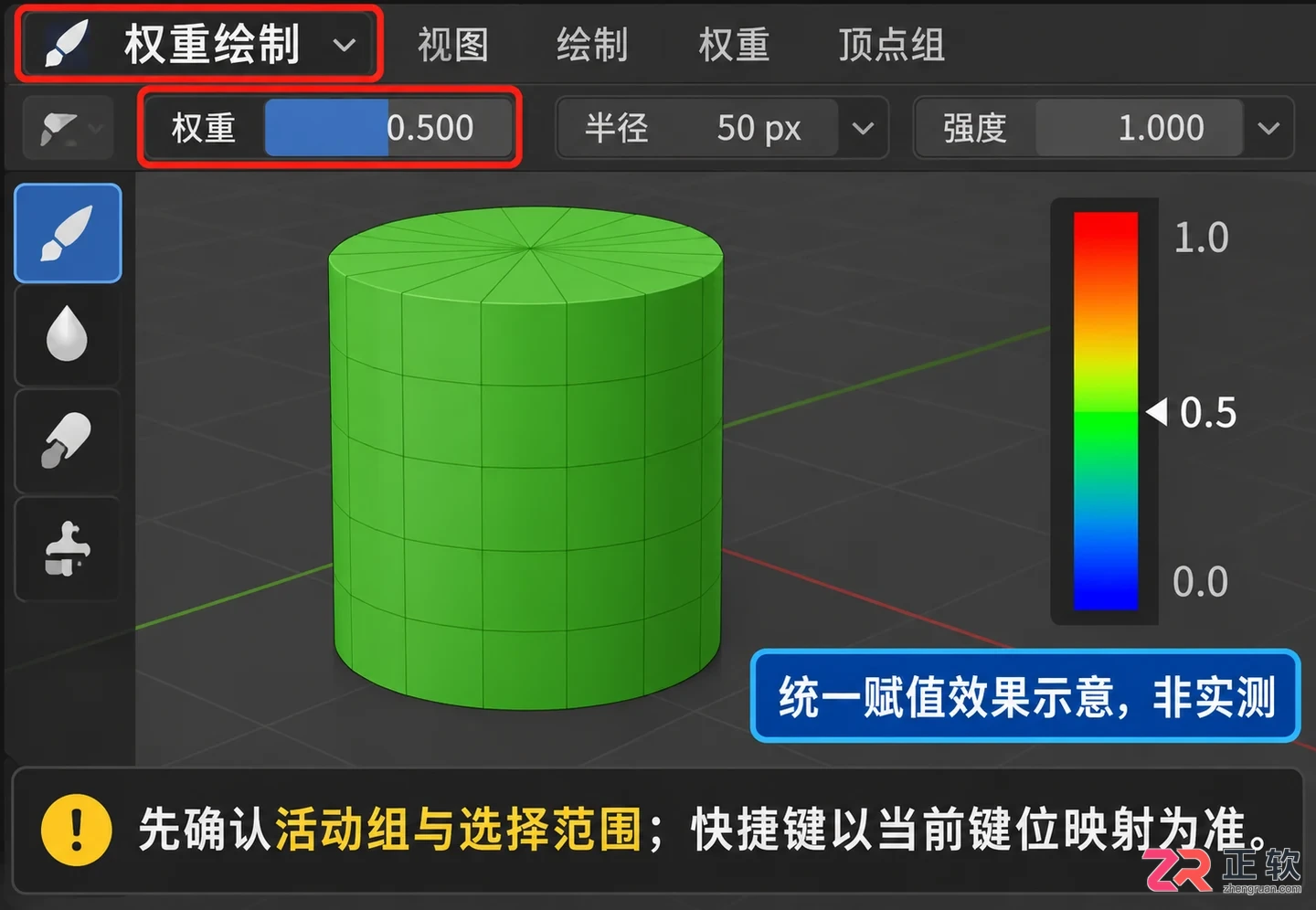
Task: Open the 权重 menu in header
Action: click(x=734, y=45)
